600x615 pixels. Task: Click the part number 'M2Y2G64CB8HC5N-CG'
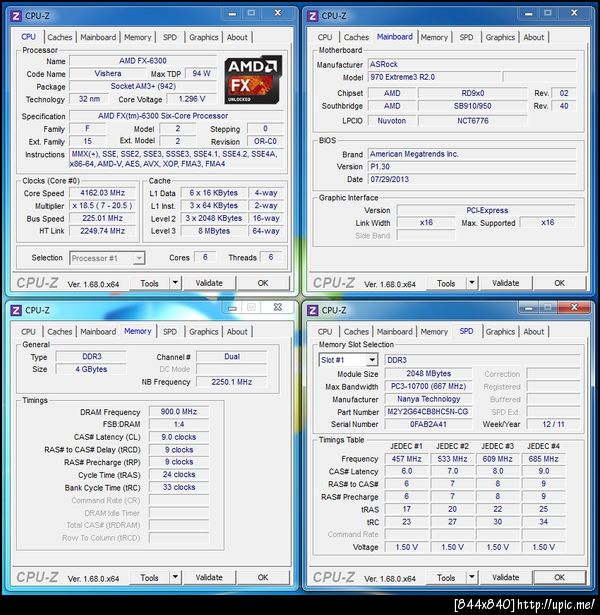coord(428,412)
